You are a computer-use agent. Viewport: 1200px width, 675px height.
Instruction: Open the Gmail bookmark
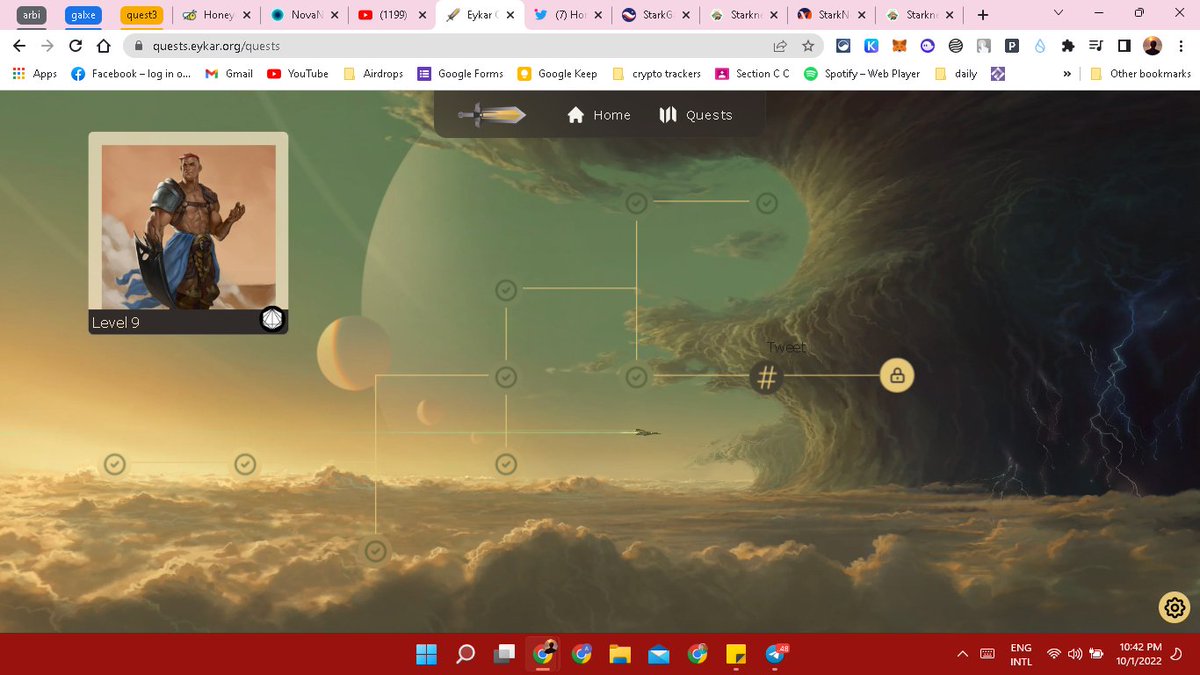[228, 74]
